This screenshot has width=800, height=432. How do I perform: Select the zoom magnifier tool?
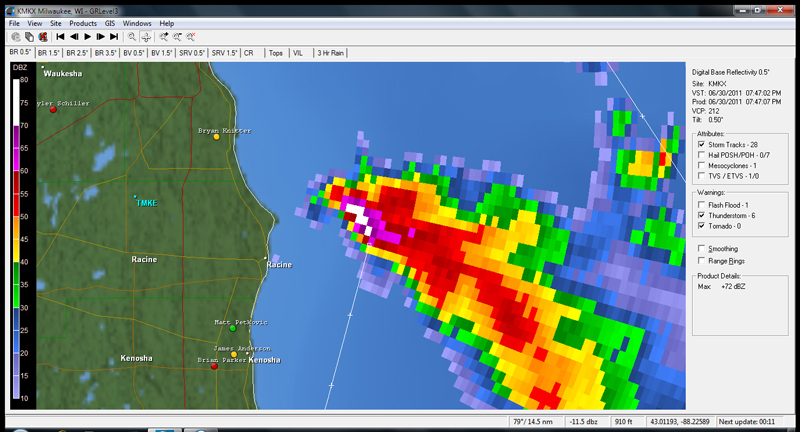point(132,37)
